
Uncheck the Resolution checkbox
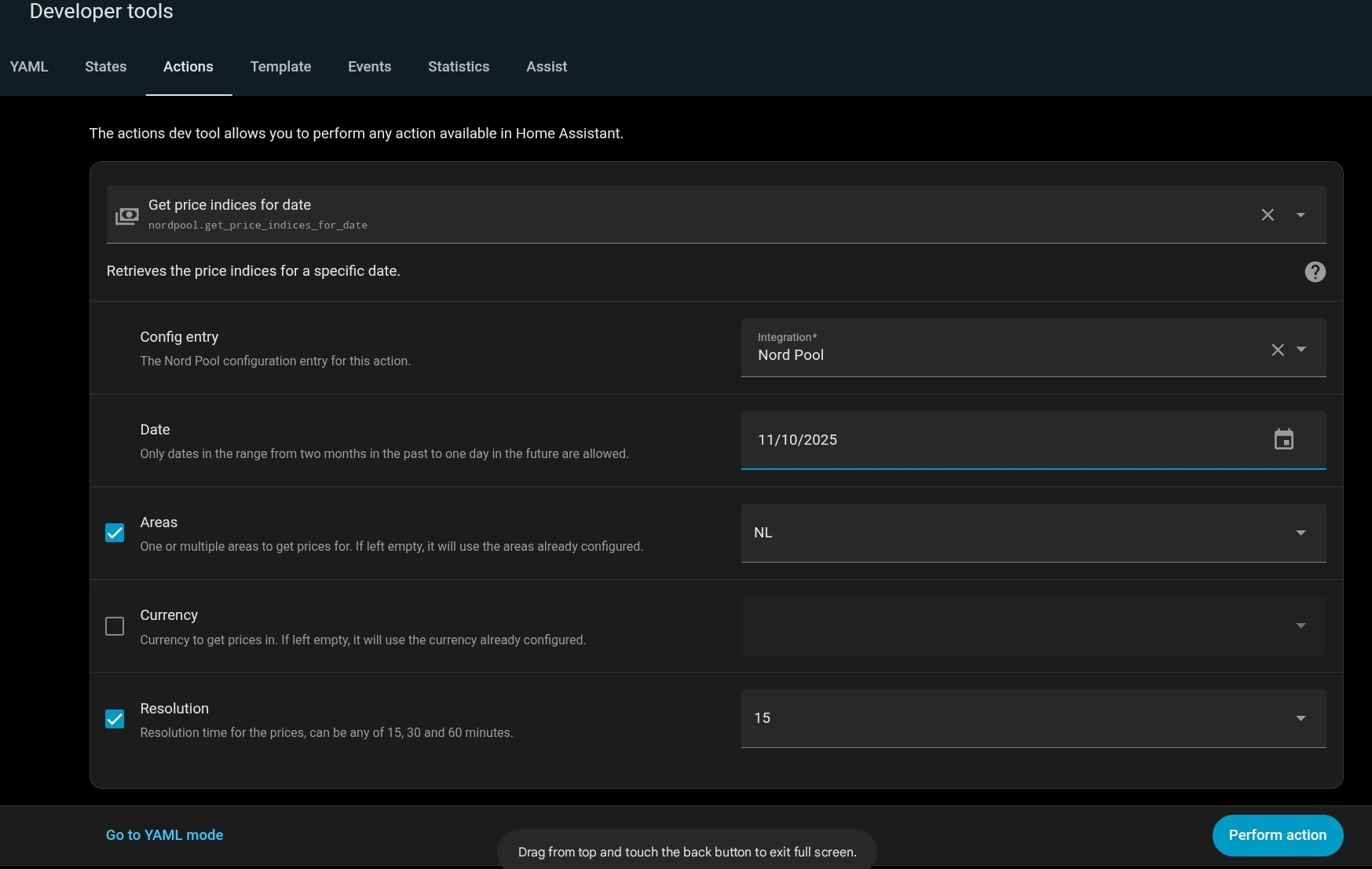115,719
